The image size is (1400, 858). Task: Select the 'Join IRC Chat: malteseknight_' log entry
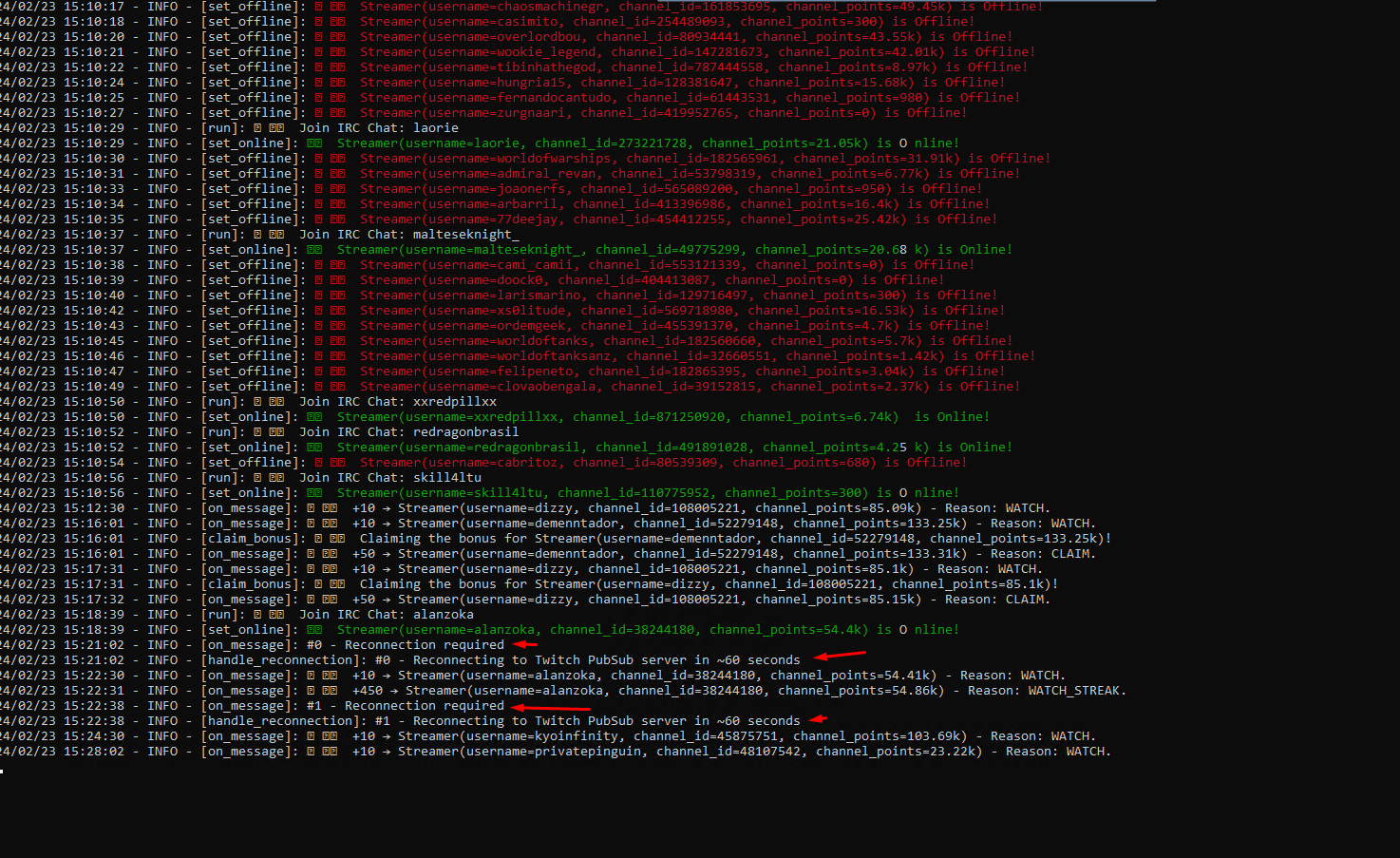click(x=409, y=235)
